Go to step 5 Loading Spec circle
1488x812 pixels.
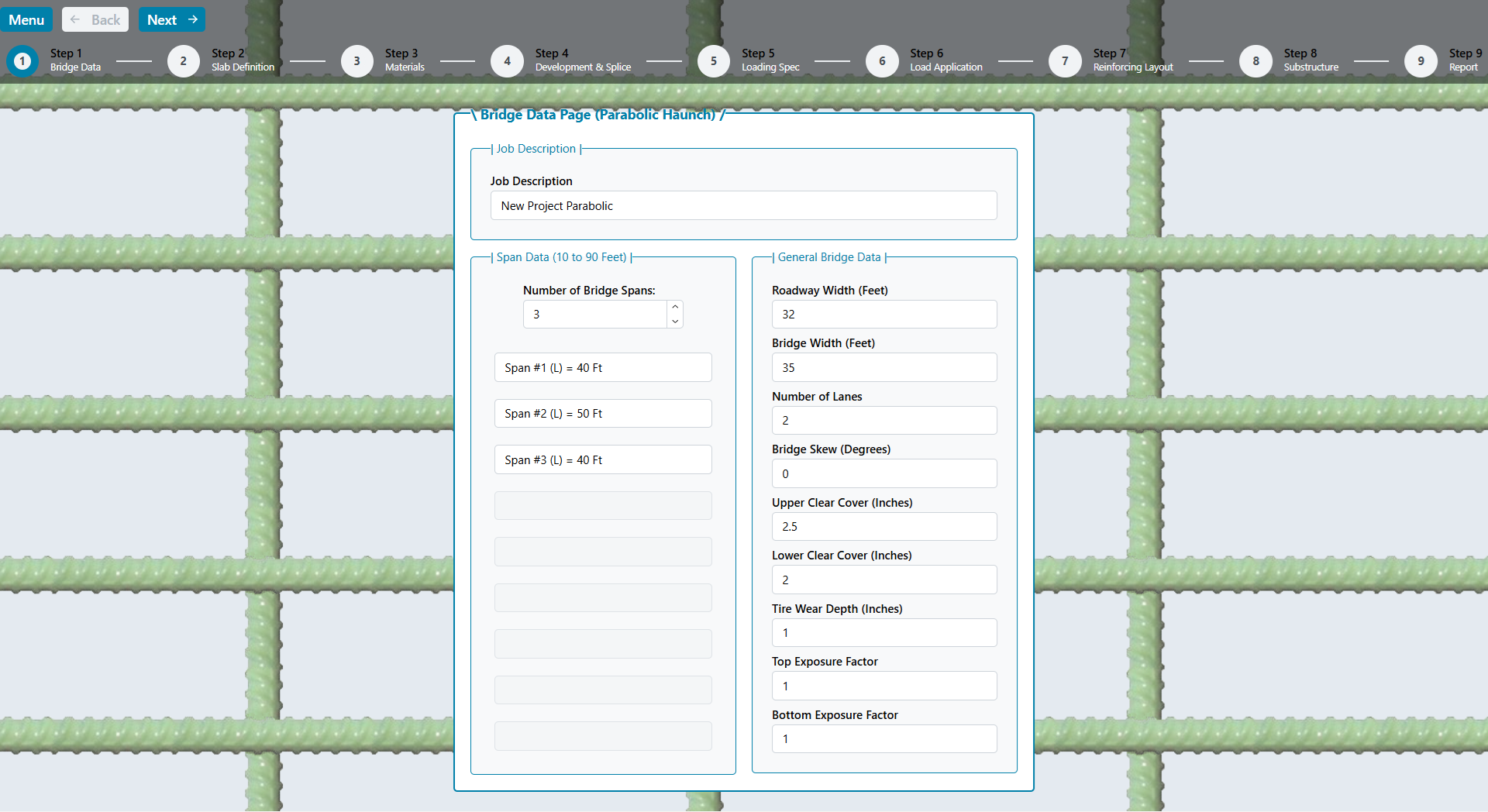(713, 61)
